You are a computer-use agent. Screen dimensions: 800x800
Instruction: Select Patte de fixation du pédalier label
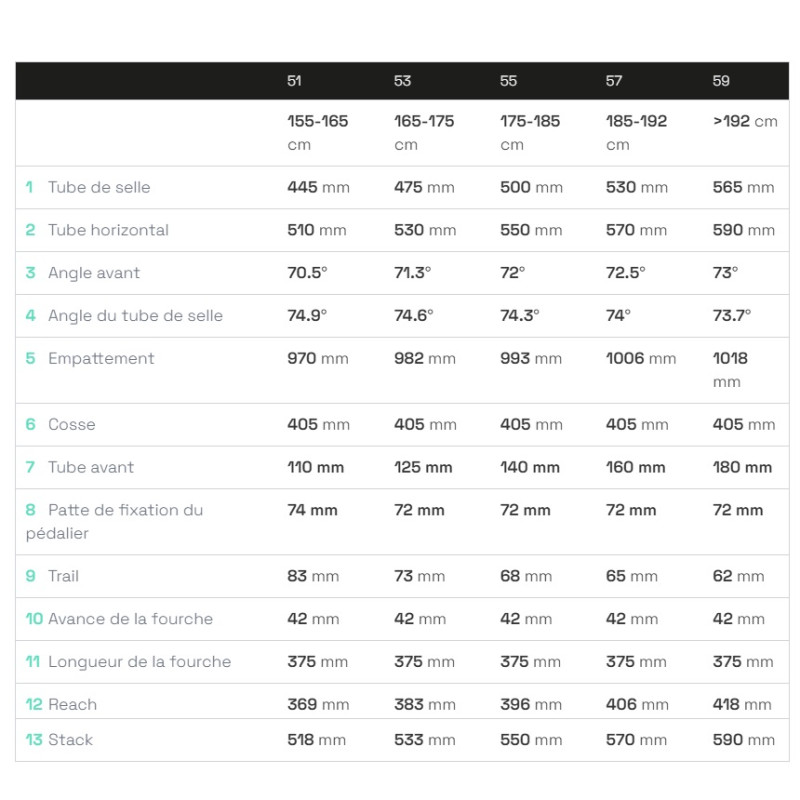114,521
